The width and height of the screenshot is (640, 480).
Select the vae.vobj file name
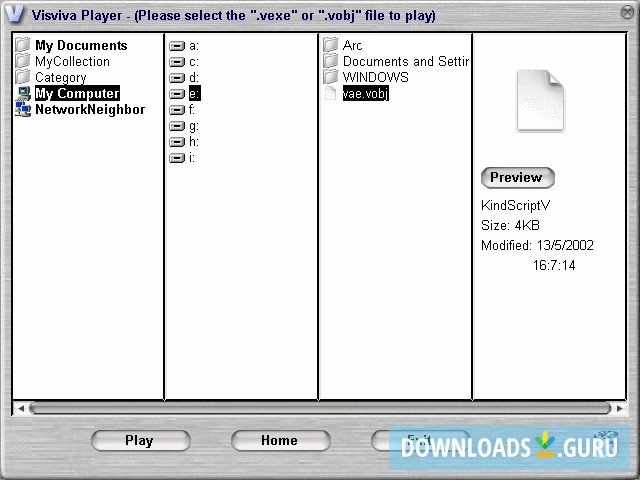(x=366, y=93)
